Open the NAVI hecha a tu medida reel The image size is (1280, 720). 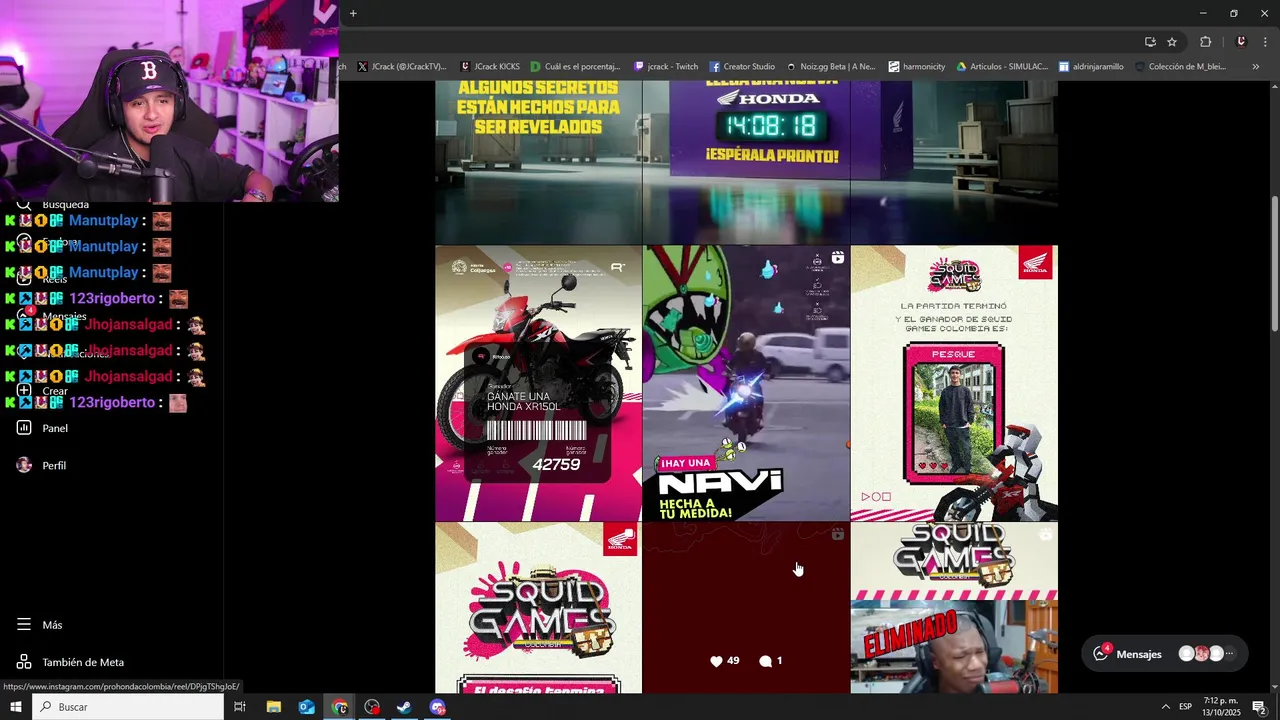pyautogui.click(x=746, y=383)
